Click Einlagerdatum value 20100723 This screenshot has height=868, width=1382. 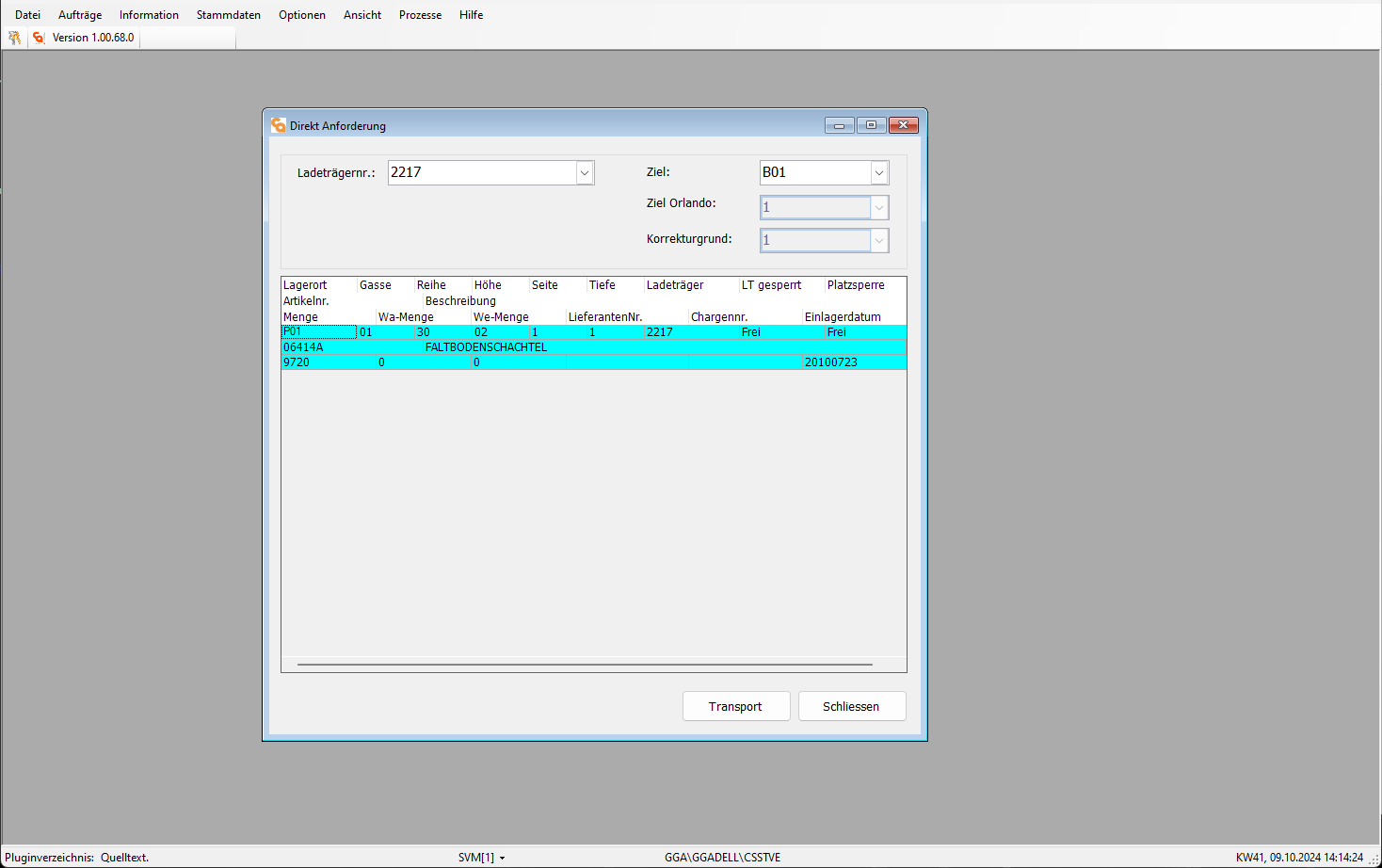coord(831,362)
